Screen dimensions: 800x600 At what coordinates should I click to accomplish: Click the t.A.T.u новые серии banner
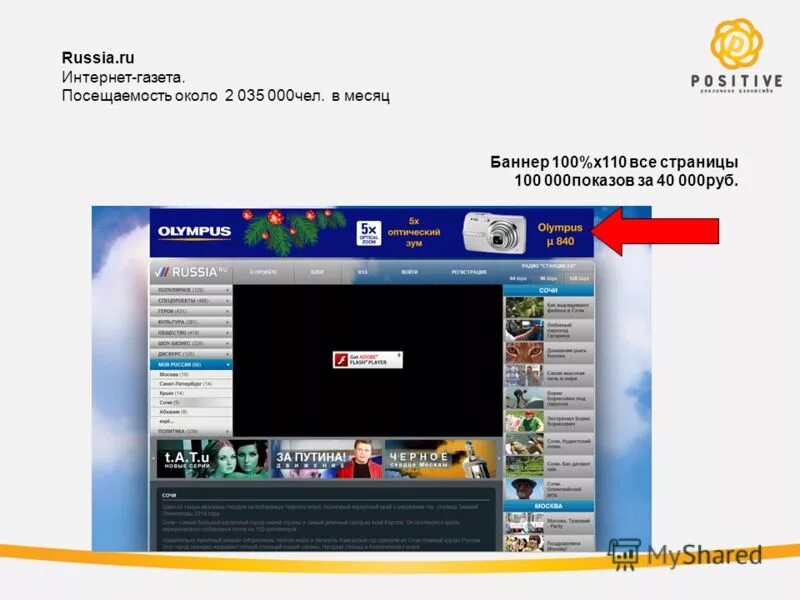[x=212, y=459]
